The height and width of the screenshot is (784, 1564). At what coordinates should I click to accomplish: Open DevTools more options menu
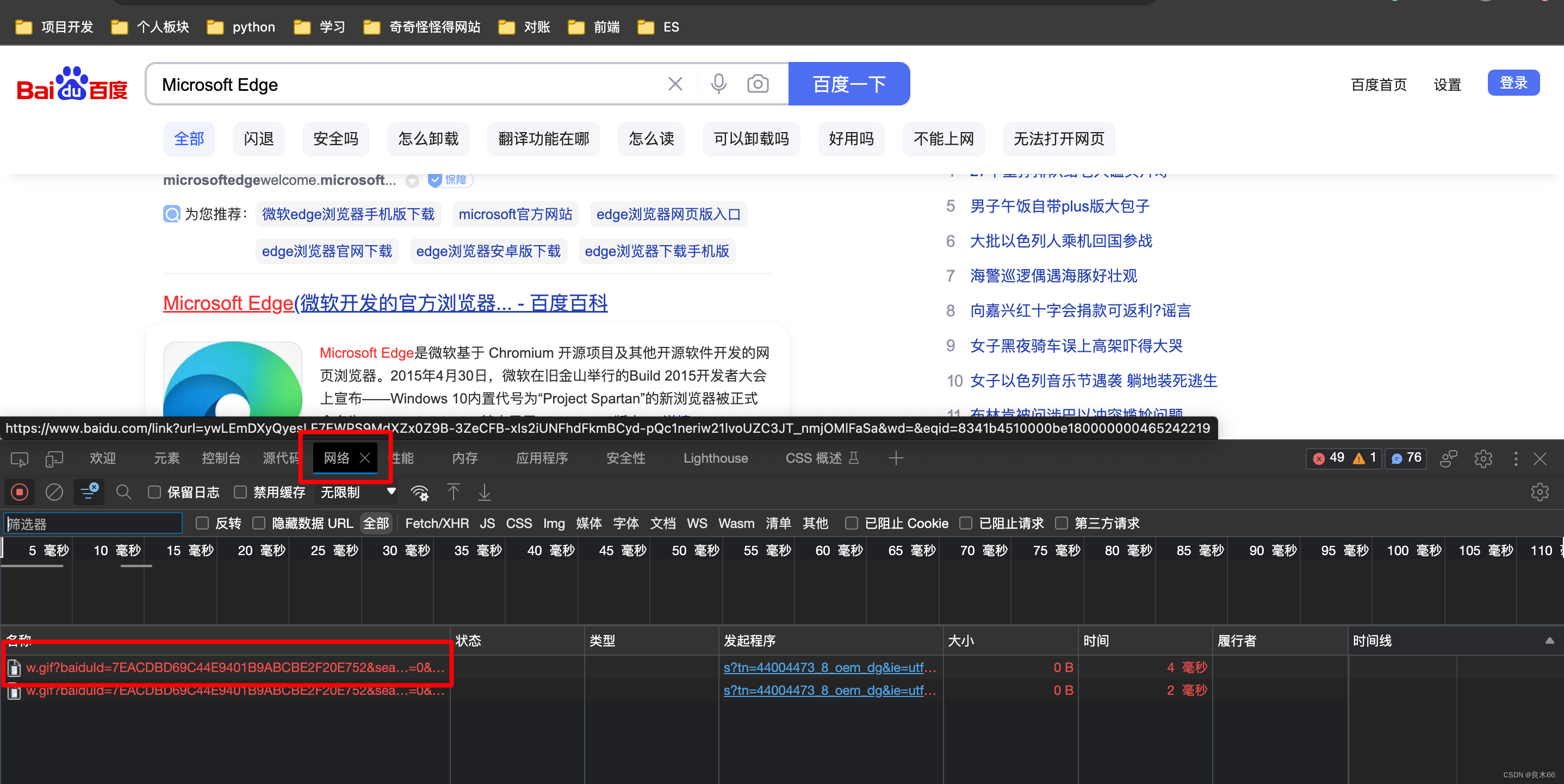(1516, 459)
